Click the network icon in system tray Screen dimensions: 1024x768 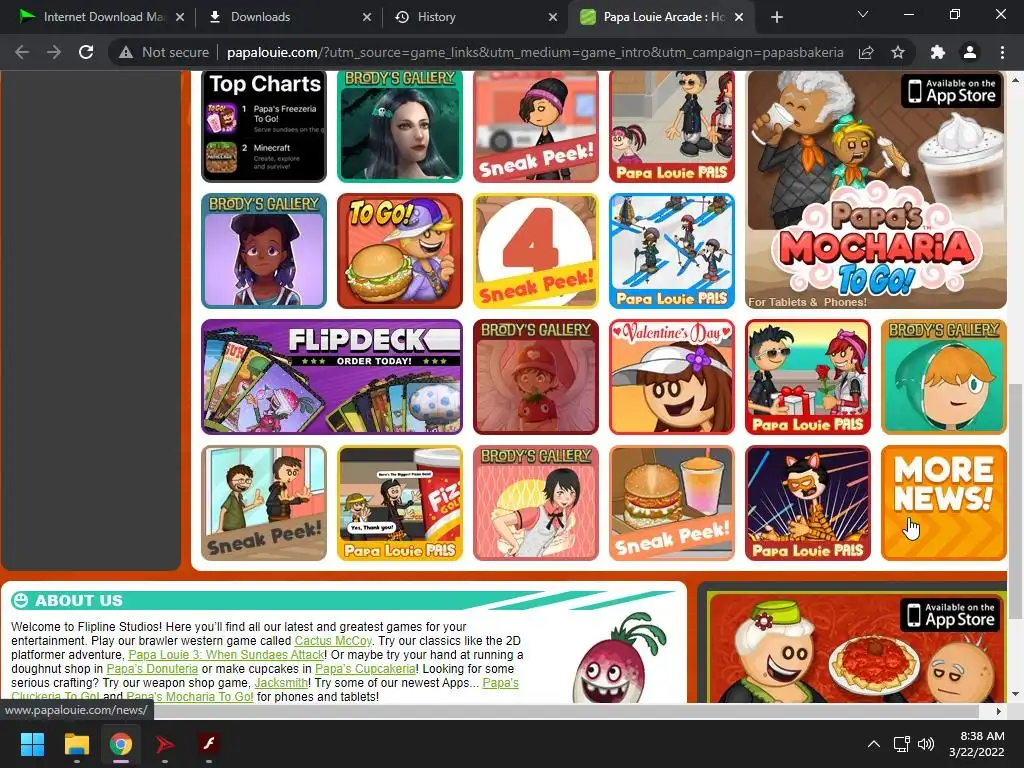coord(902,744)
